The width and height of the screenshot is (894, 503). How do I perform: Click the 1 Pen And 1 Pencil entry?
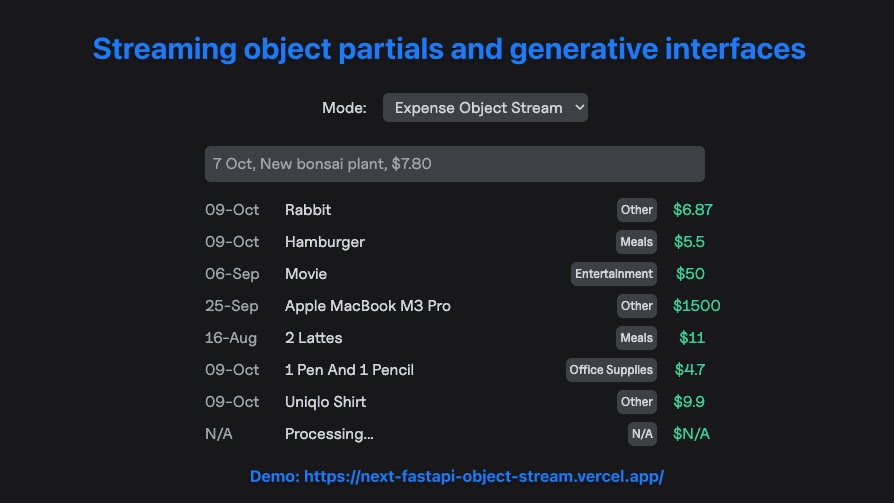pyautogui.click(x=349, y=370)
